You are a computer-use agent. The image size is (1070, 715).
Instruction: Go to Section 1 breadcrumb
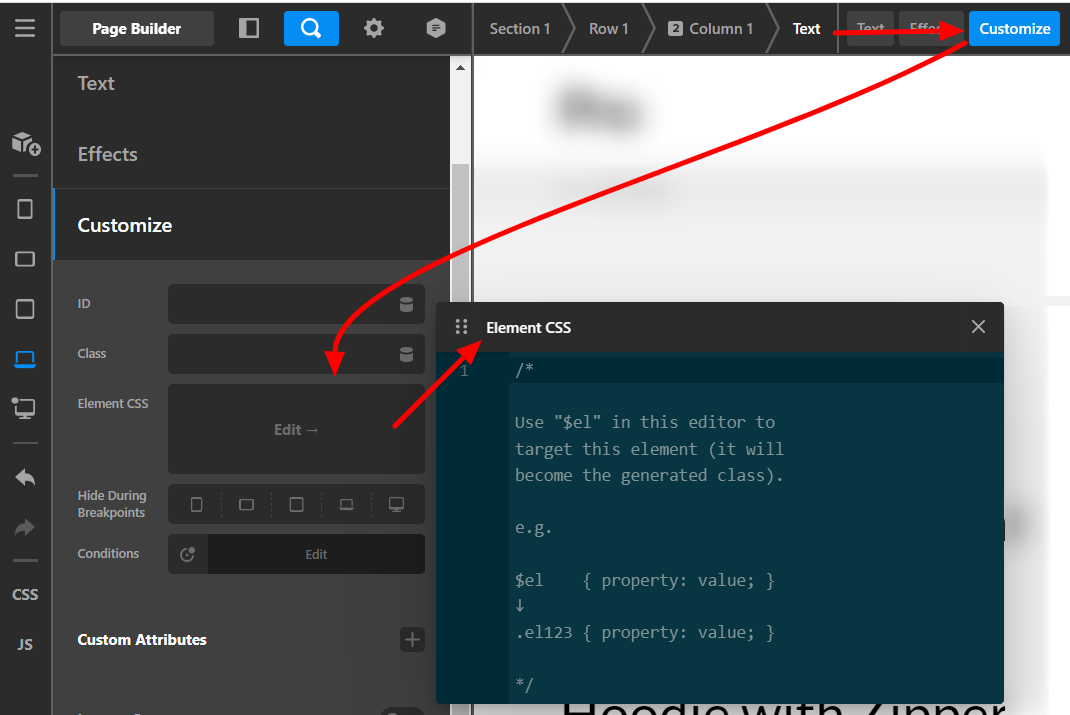[519, 29]
